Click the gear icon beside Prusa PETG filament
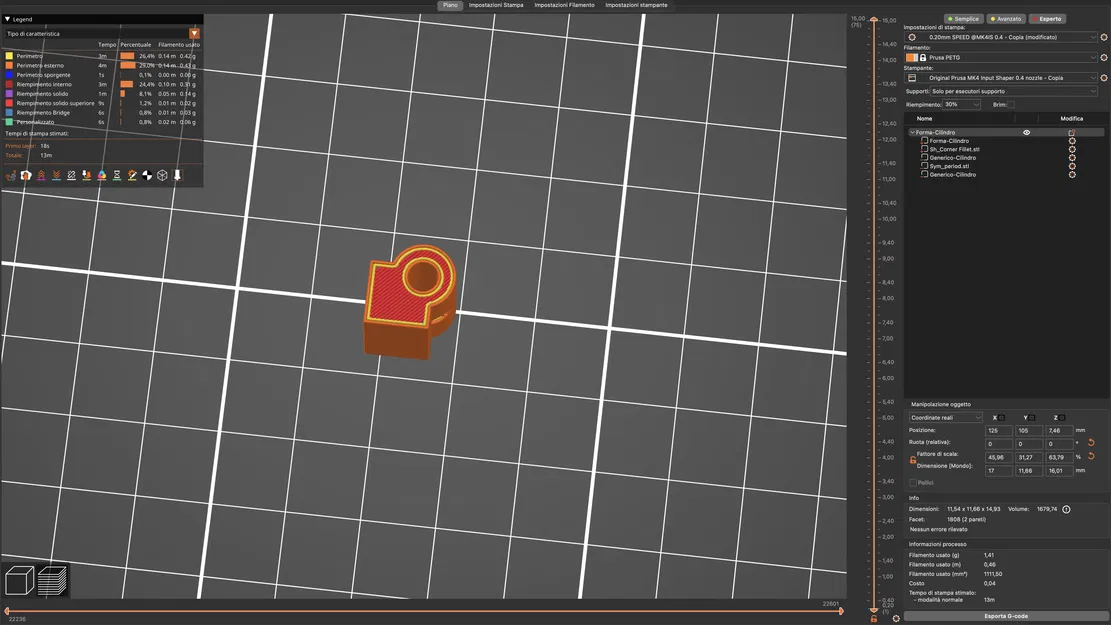This screenshot has height=625, width=1111. pyautogui.click(x=1103, y=57)
